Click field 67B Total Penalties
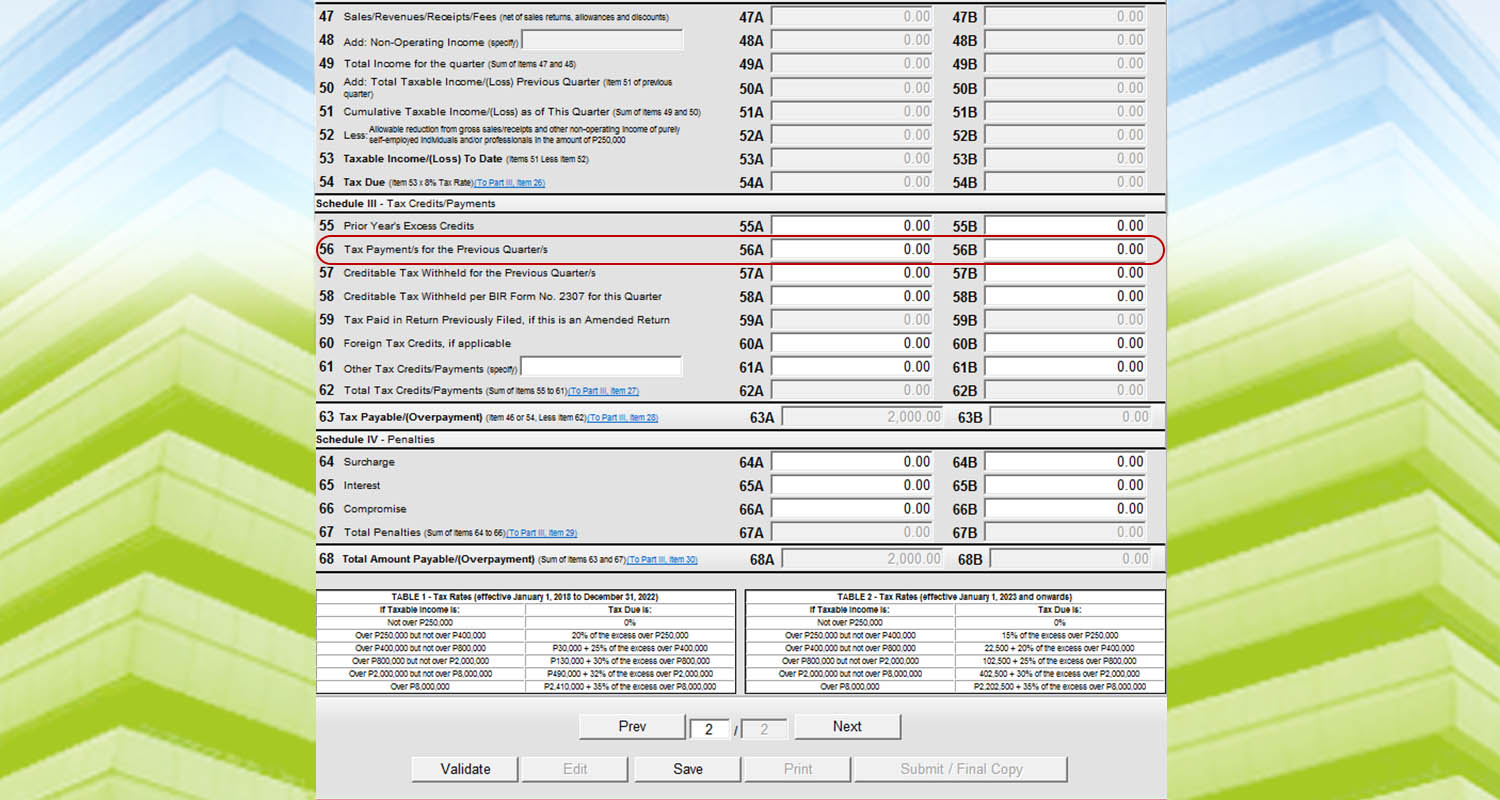This screenshot has height=800, width=1500. tap(1066, 533)
